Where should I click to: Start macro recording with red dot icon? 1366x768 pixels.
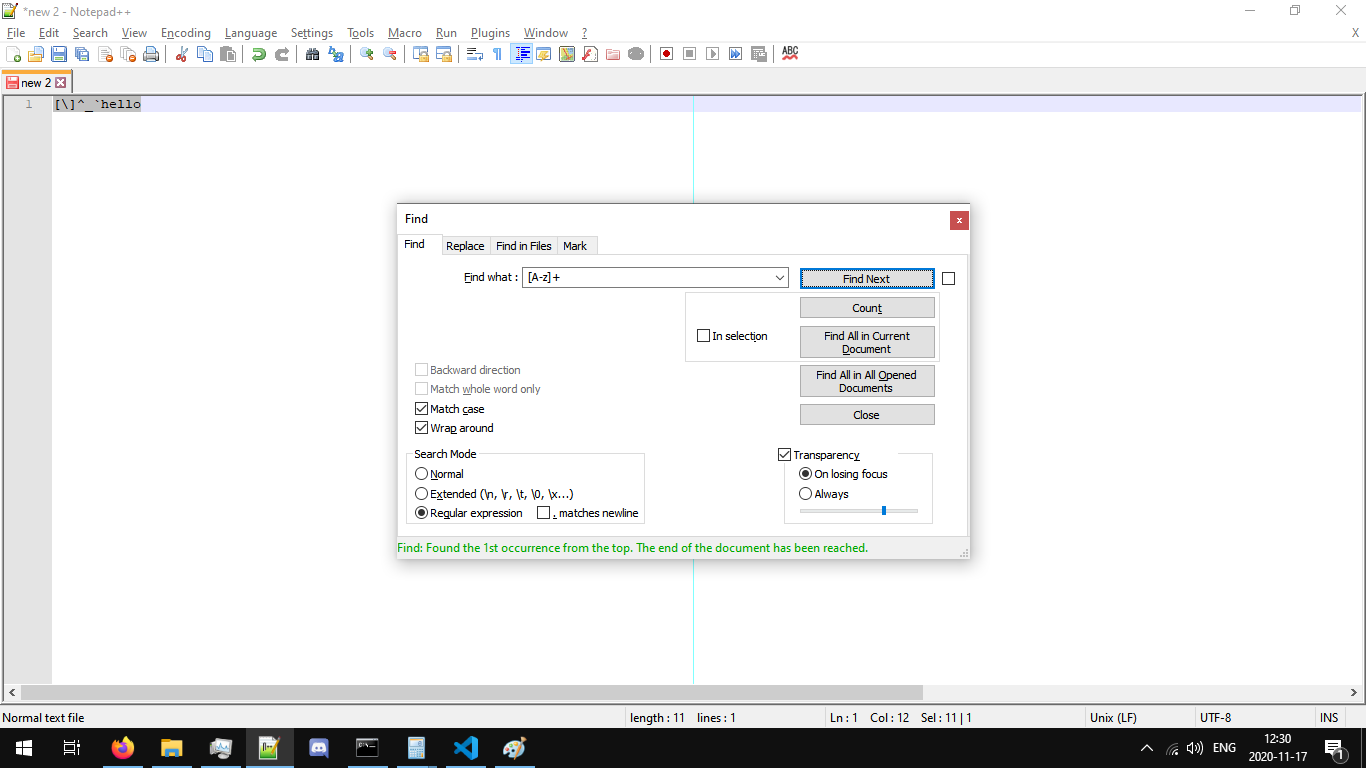666,54
